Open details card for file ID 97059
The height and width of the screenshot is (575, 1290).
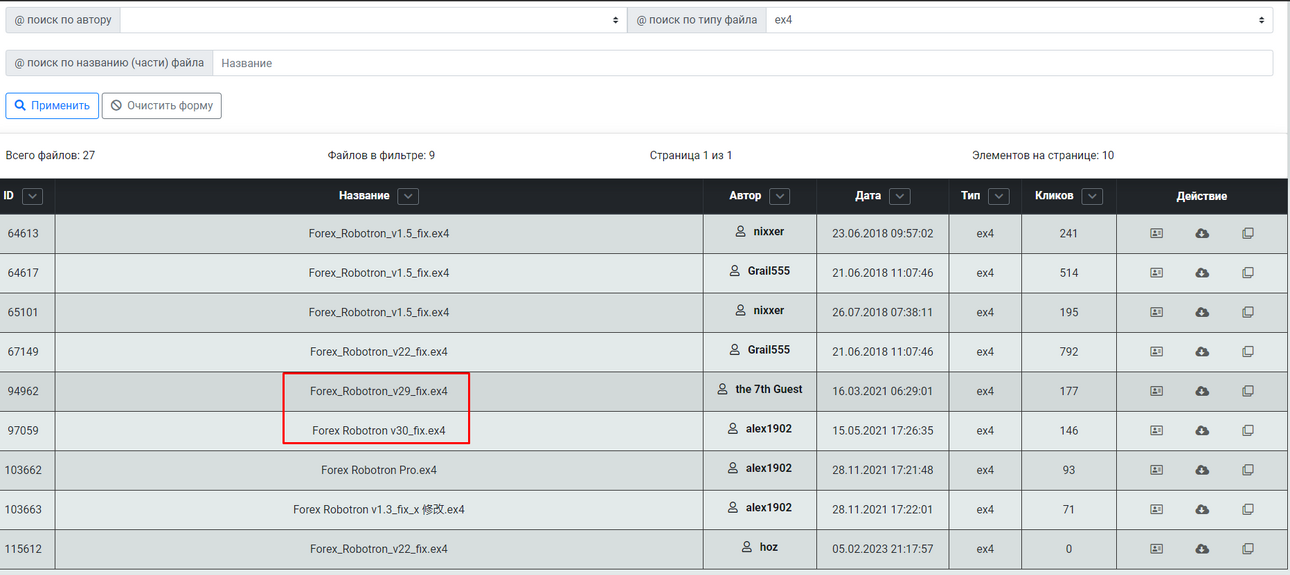click(1156, 431)
